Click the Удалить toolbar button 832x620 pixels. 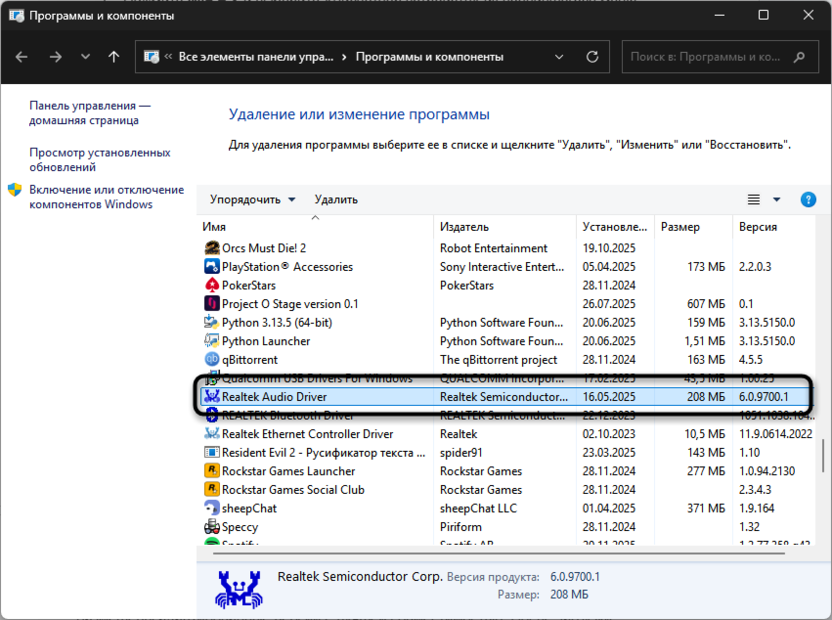coord(336,199)
